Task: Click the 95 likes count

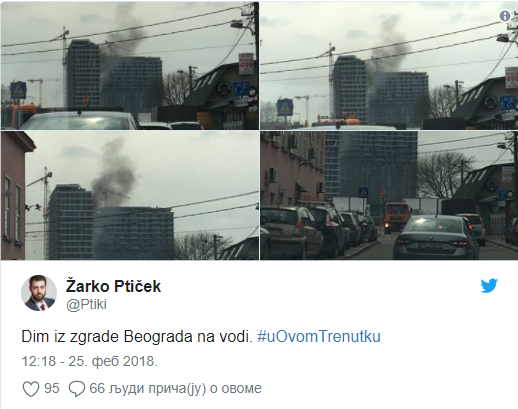Action: click(x=52, y=388)
